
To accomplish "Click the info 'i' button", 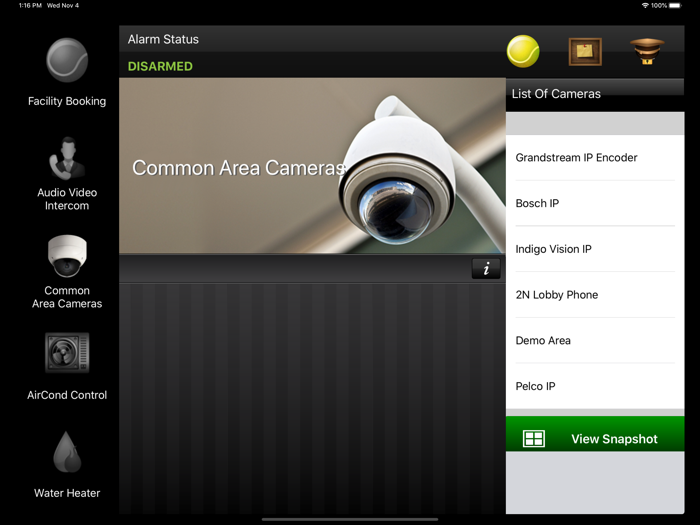I will [486, 269].
